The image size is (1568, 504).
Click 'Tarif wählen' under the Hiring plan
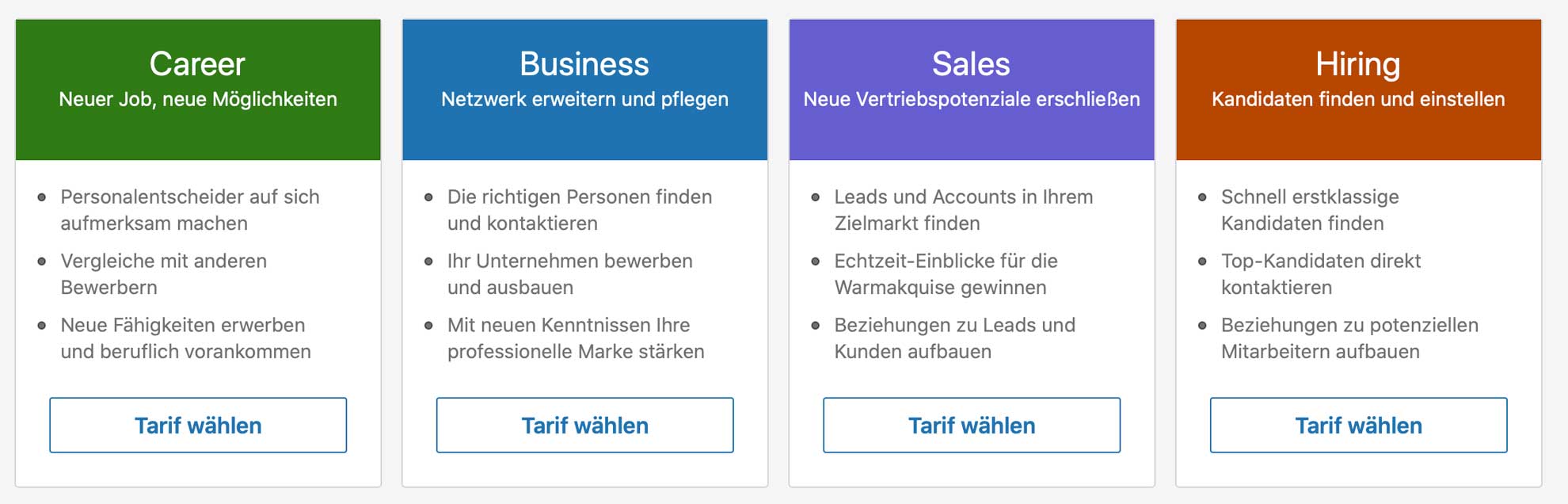[1357, 425]
